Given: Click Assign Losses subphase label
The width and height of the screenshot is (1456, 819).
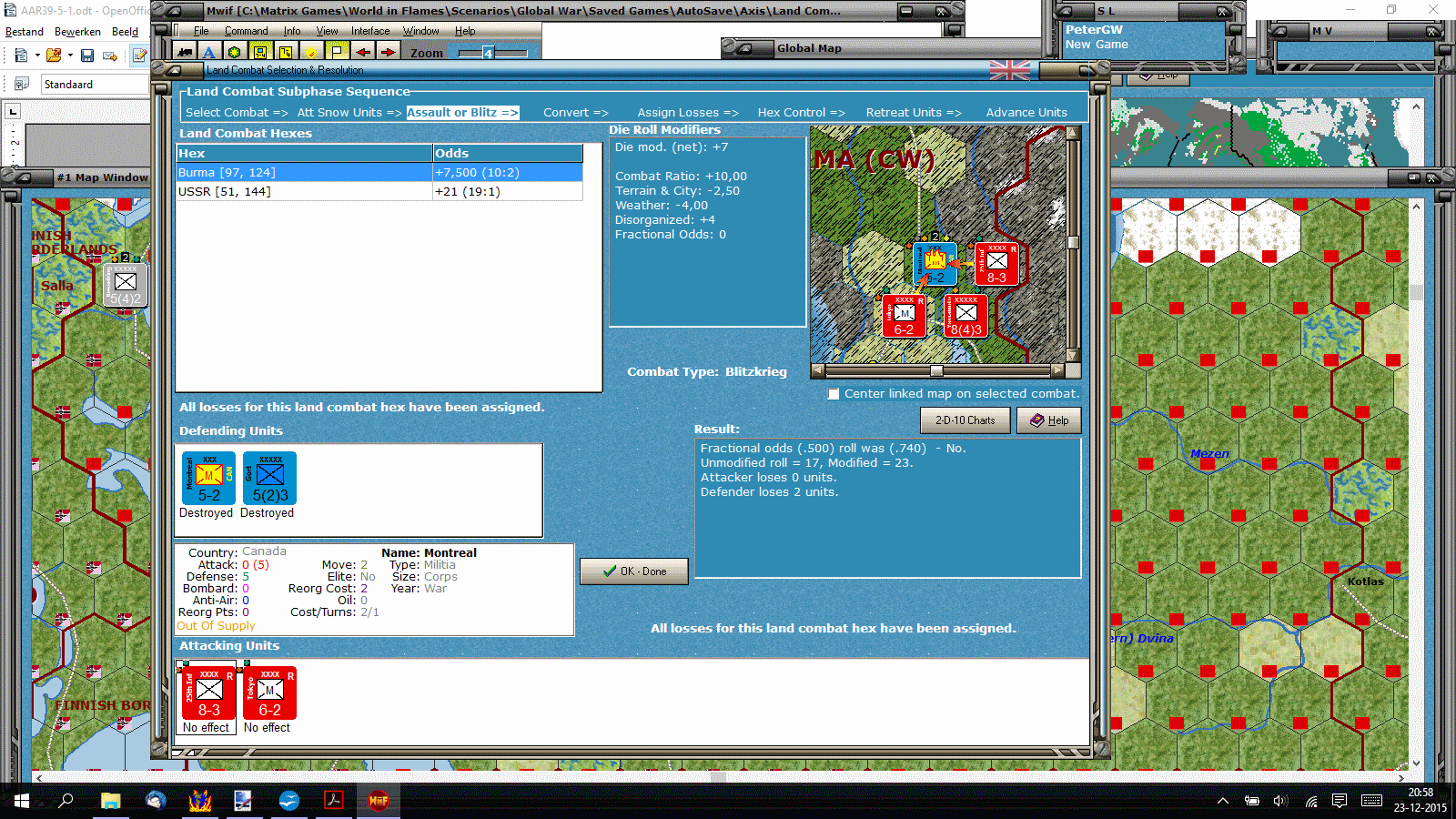Looking at the screenshot, I should (688, 113).
